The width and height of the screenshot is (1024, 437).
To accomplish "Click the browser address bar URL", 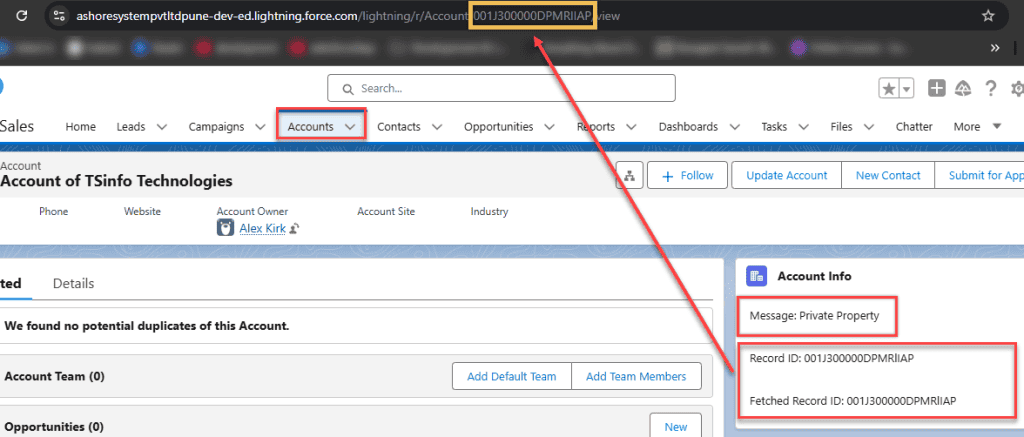I will coord(347,16).
